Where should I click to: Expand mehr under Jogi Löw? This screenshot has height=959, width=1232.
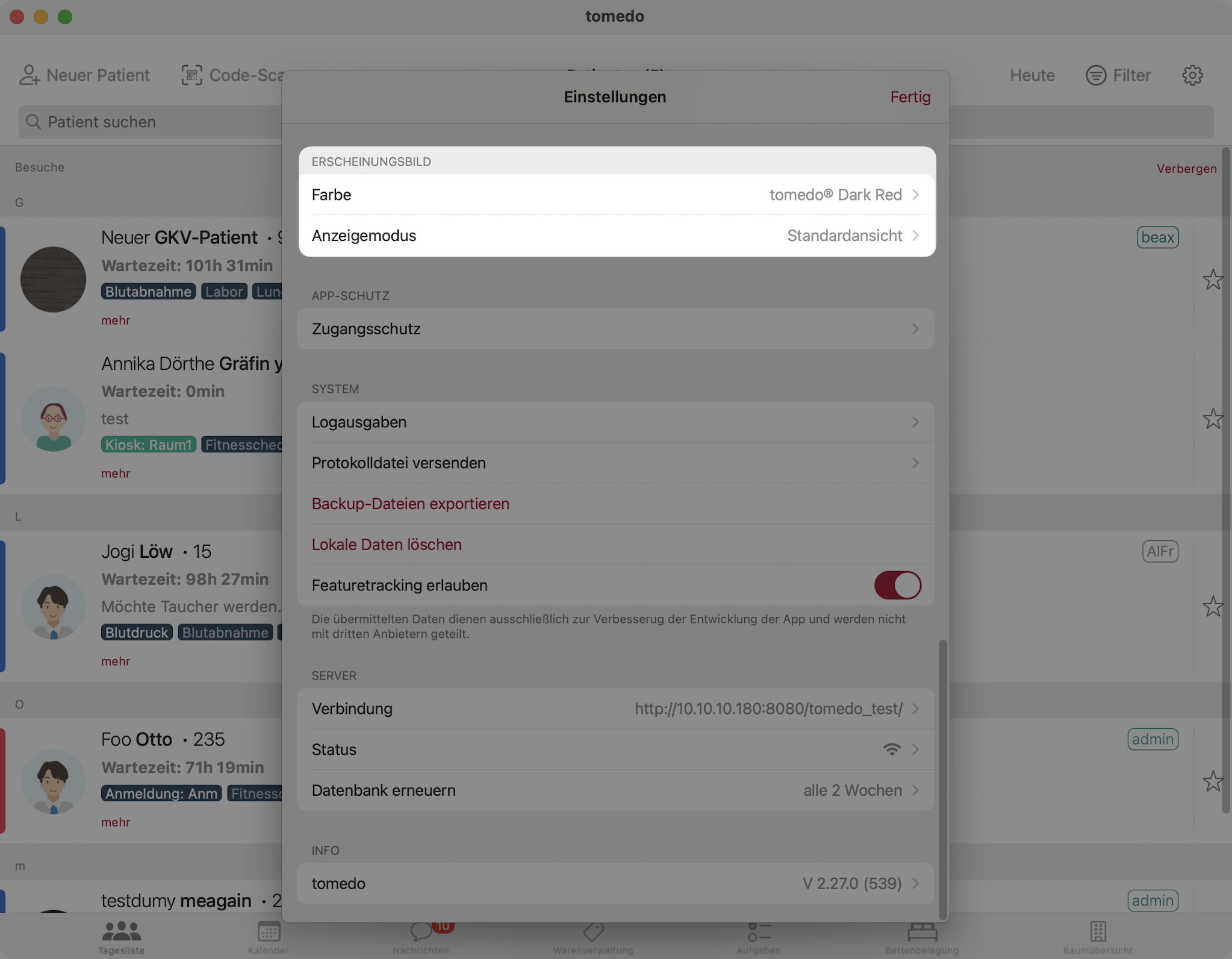click(116, 661)
